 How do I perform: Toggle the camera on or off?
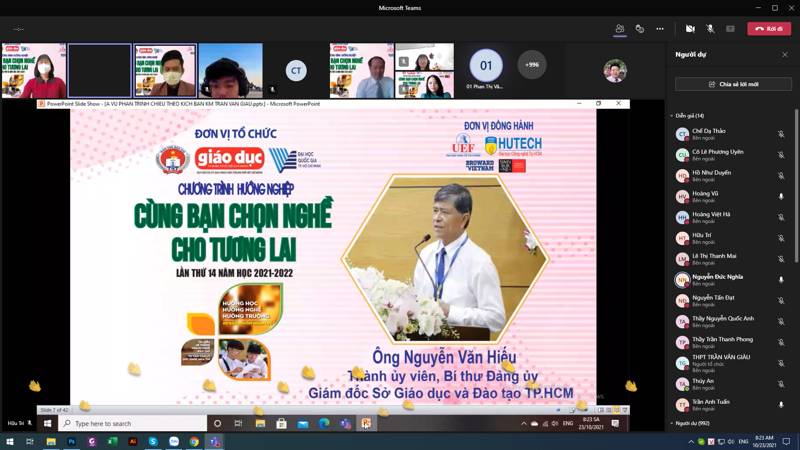coord(690,29)
